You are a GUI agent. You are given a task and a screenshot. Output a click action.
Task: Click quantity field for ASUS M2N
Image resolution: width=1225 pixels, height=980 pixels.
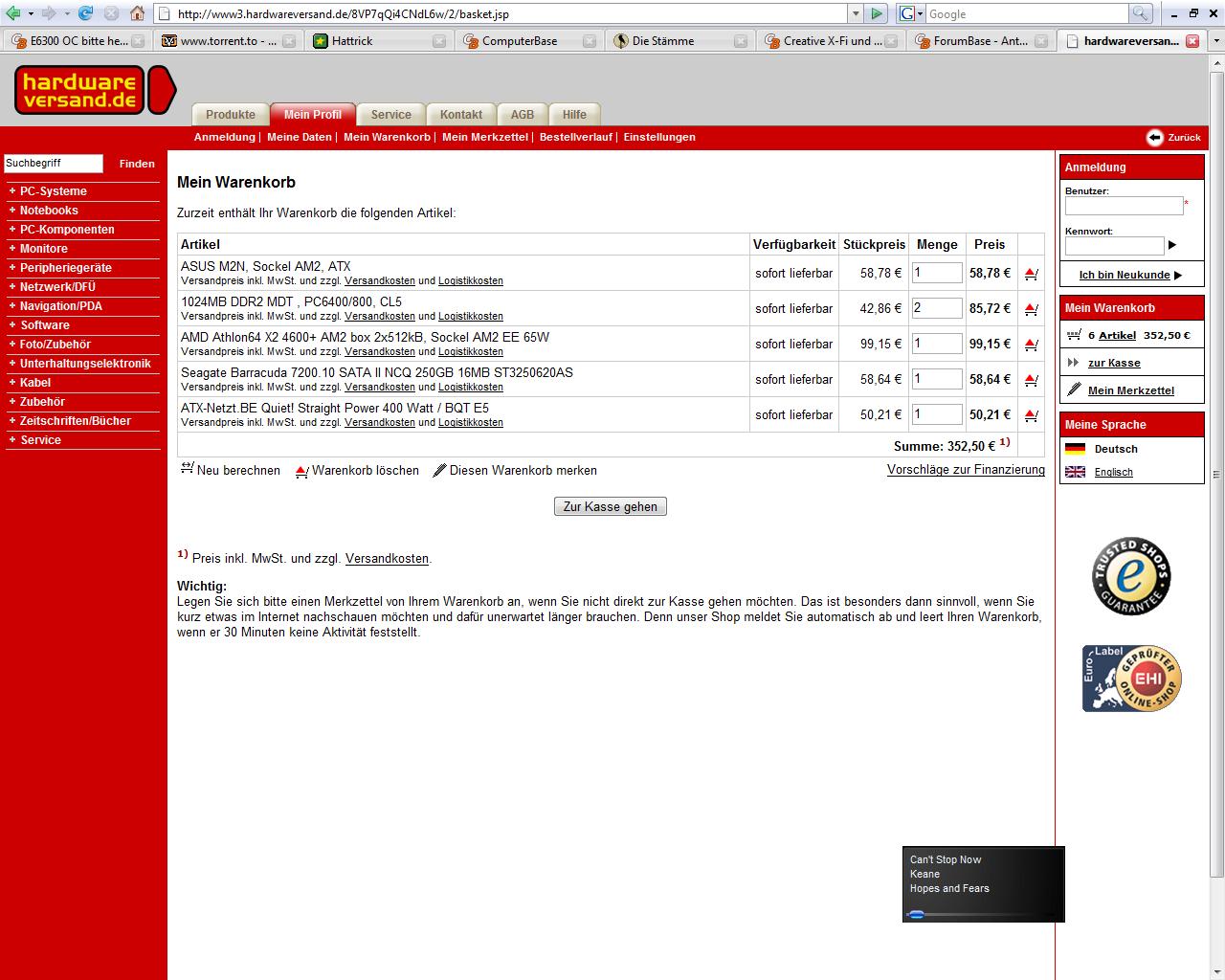tap(937, 273)
